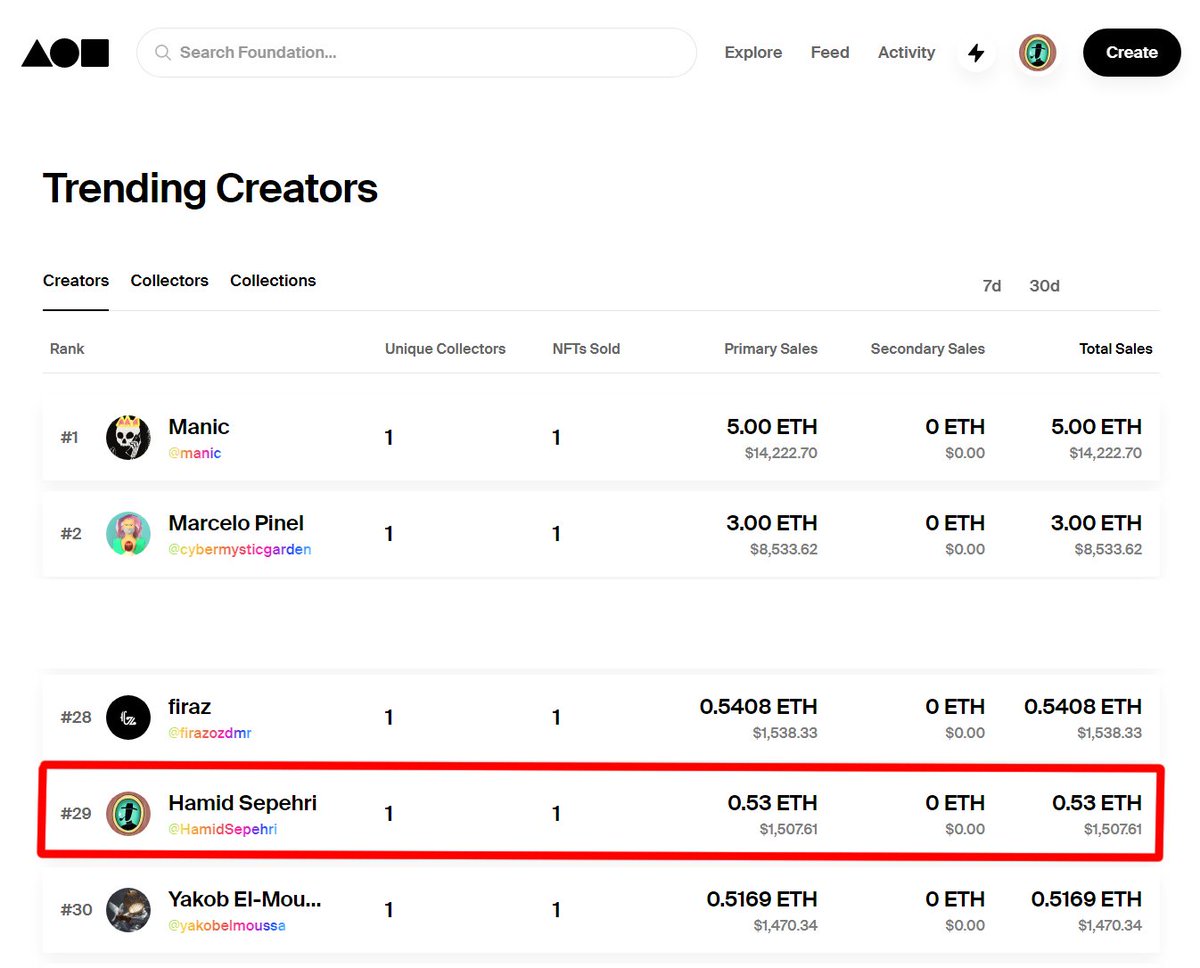1200x968 pixels.
Task: Open firaz's black avatar
Action: (128, 718)
